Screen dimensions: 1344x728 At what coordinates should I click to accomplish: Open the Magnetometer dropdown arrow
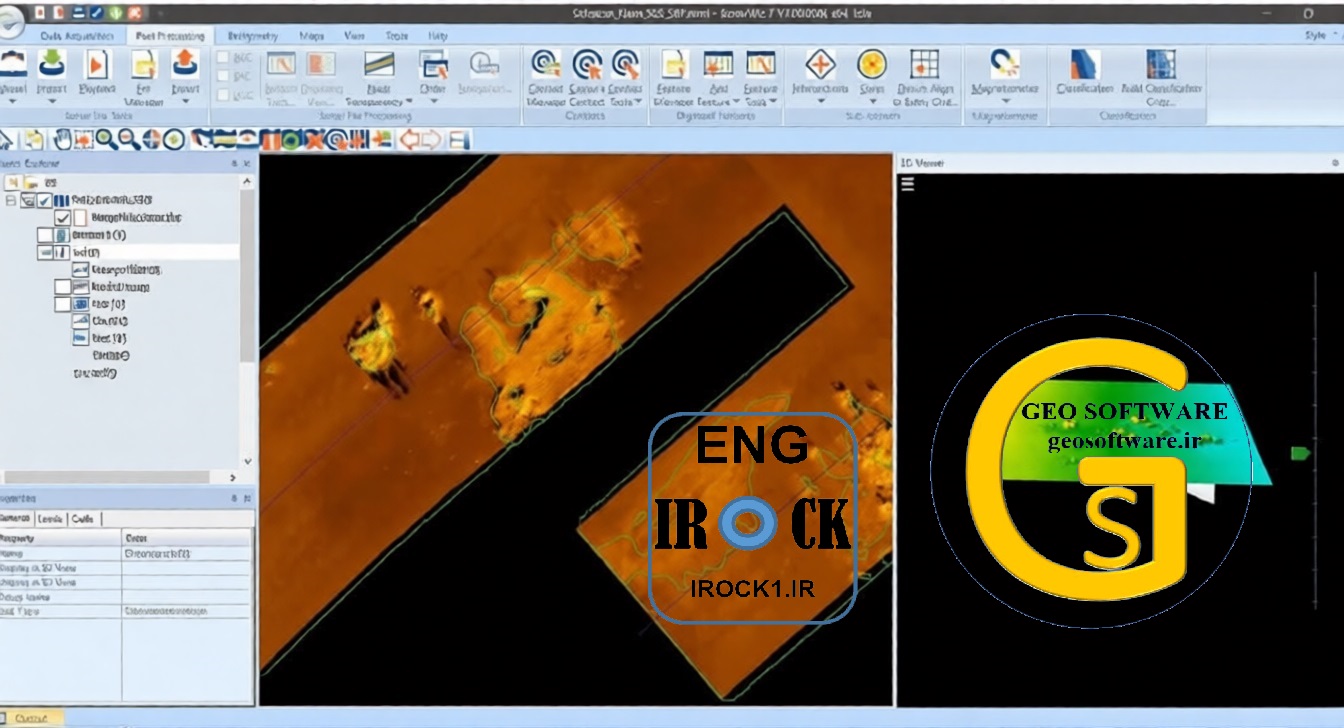click(x=1004, y=102)
